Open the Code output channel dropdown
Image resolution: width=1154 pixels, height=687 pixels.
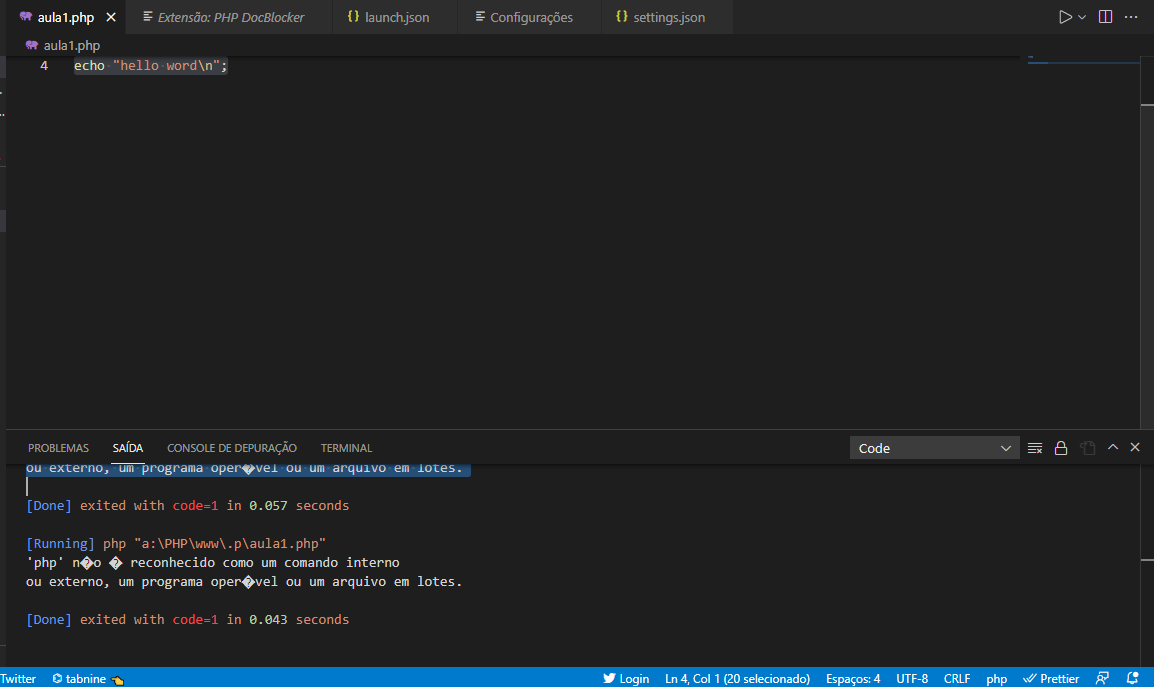click(x=935, y=448)
